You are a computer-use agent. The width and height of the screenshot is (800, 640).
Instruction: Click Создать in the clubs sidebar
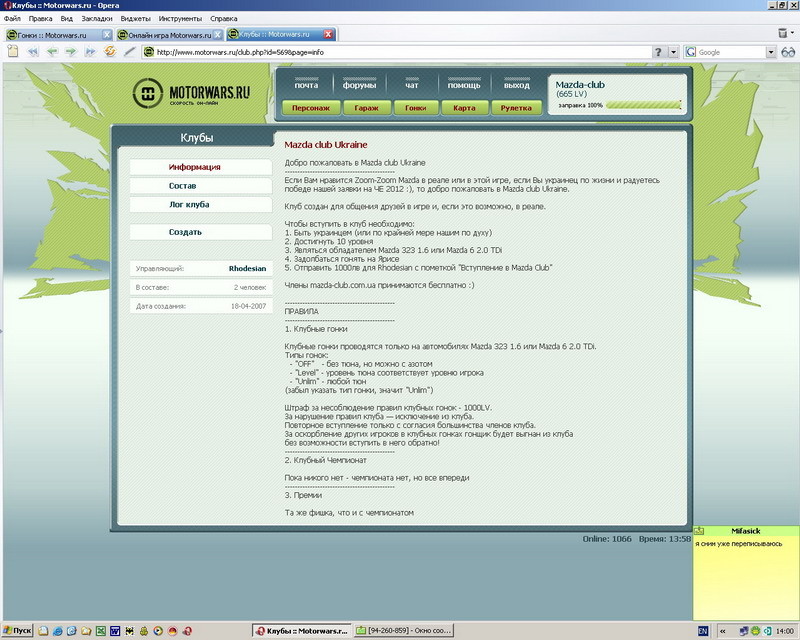201,232
